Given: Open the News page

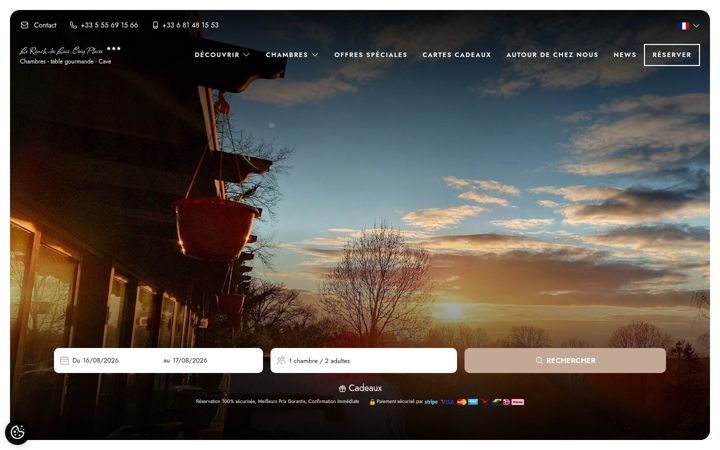Looking at the screenshot, I should pos(624,55).
